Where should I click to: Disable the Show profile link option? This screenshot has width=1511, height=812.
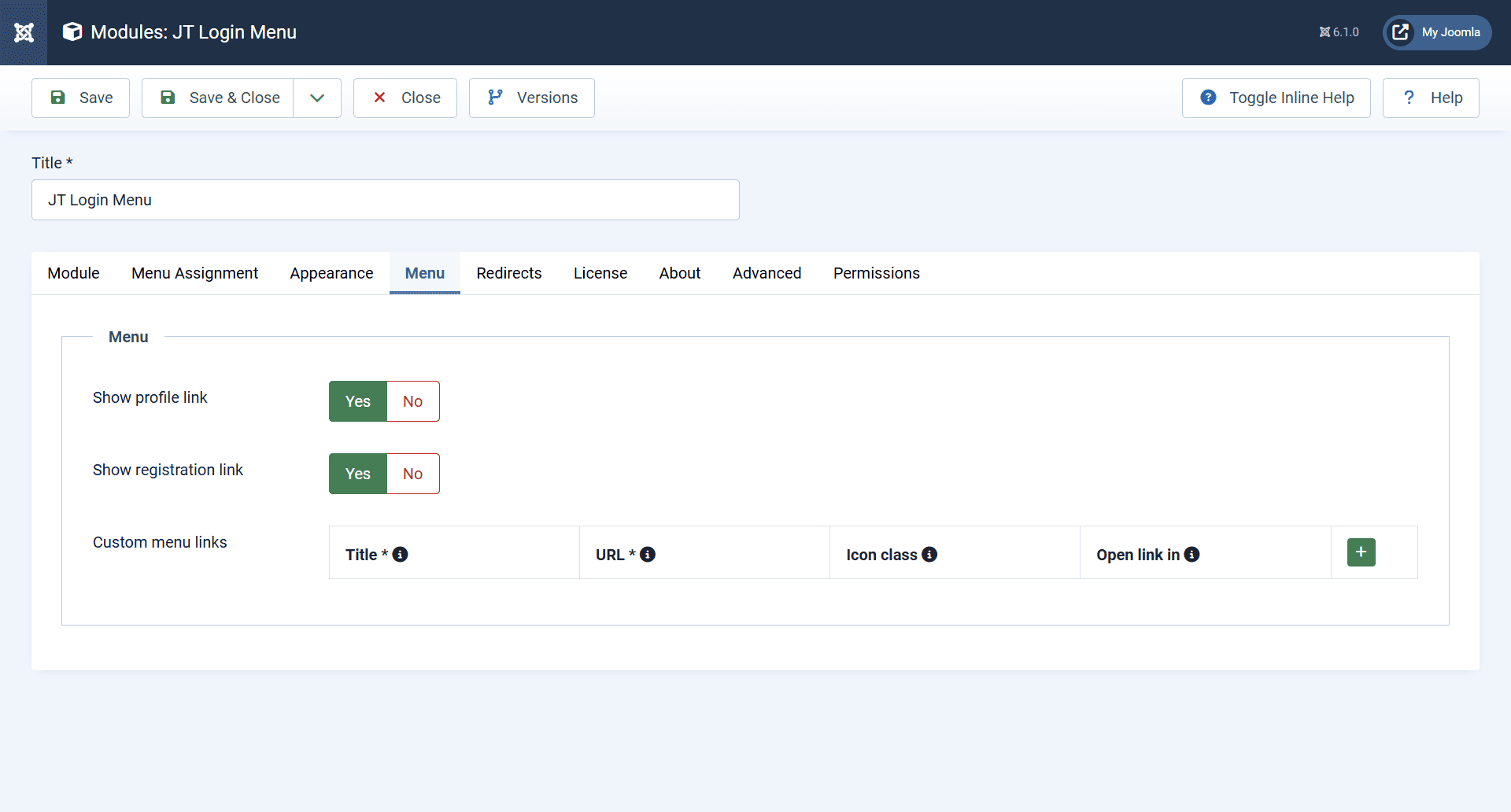[412, 400]
